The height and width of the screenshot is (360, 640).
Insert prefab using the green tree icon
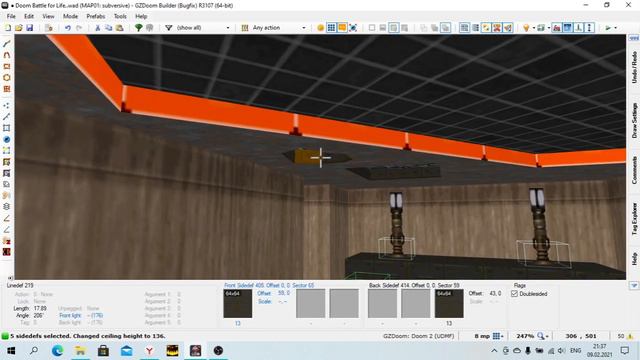[139, 28]
